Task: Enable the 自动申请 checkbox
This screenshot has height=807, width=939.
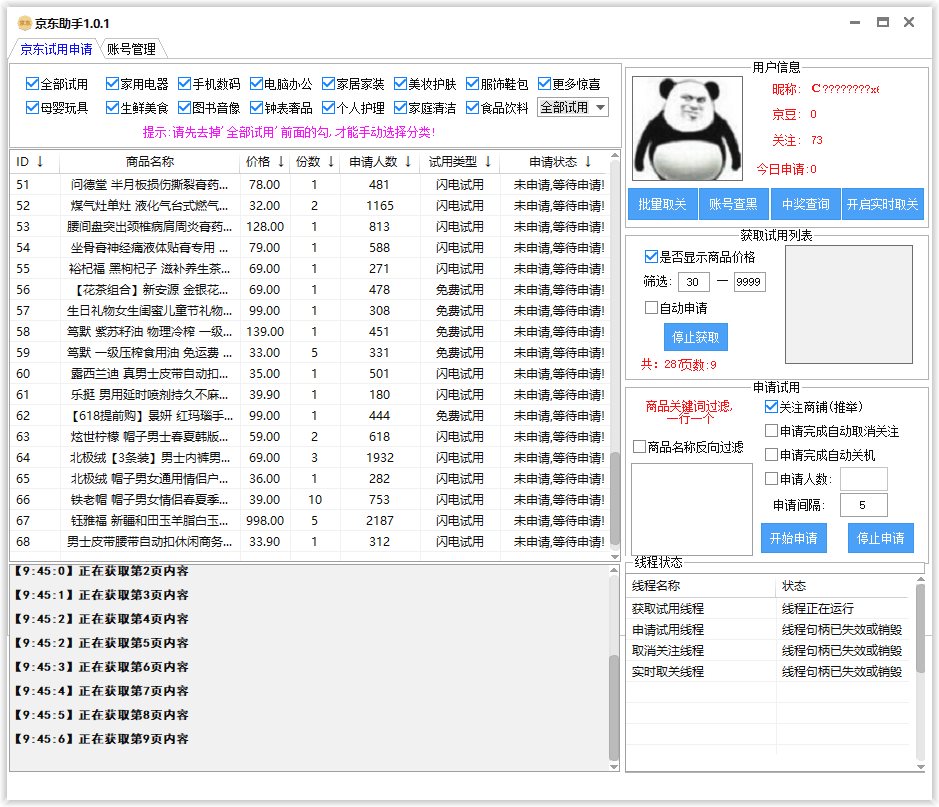Action: click(651, 308)
